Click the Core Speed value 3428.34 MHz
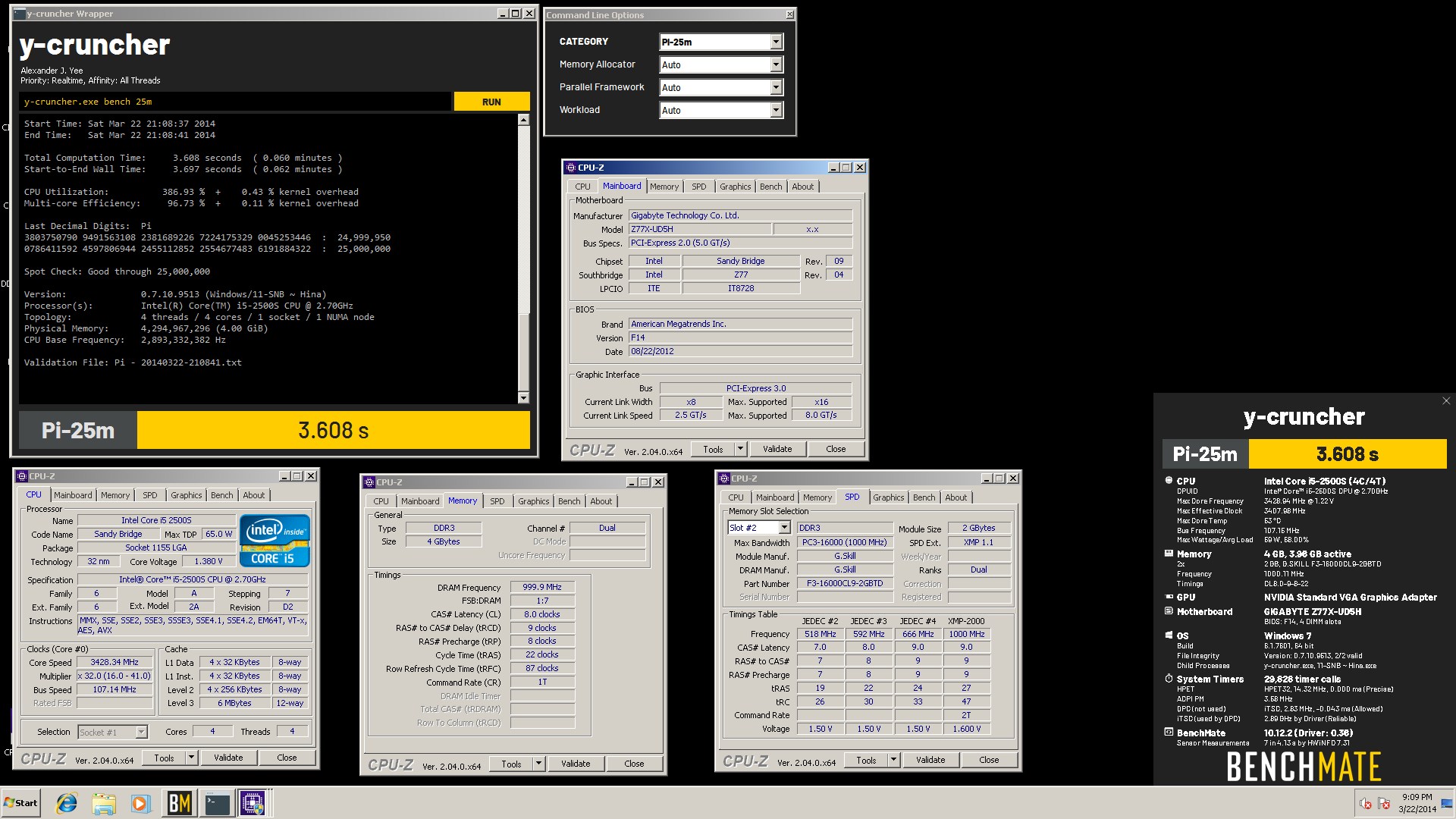This screenshot has height=819, width=1456. 115,662
